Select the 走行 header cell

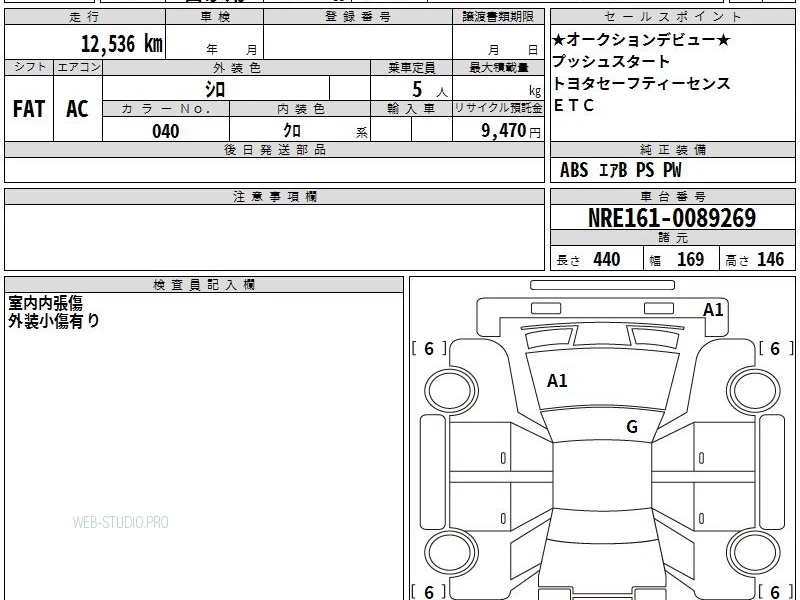85,17
